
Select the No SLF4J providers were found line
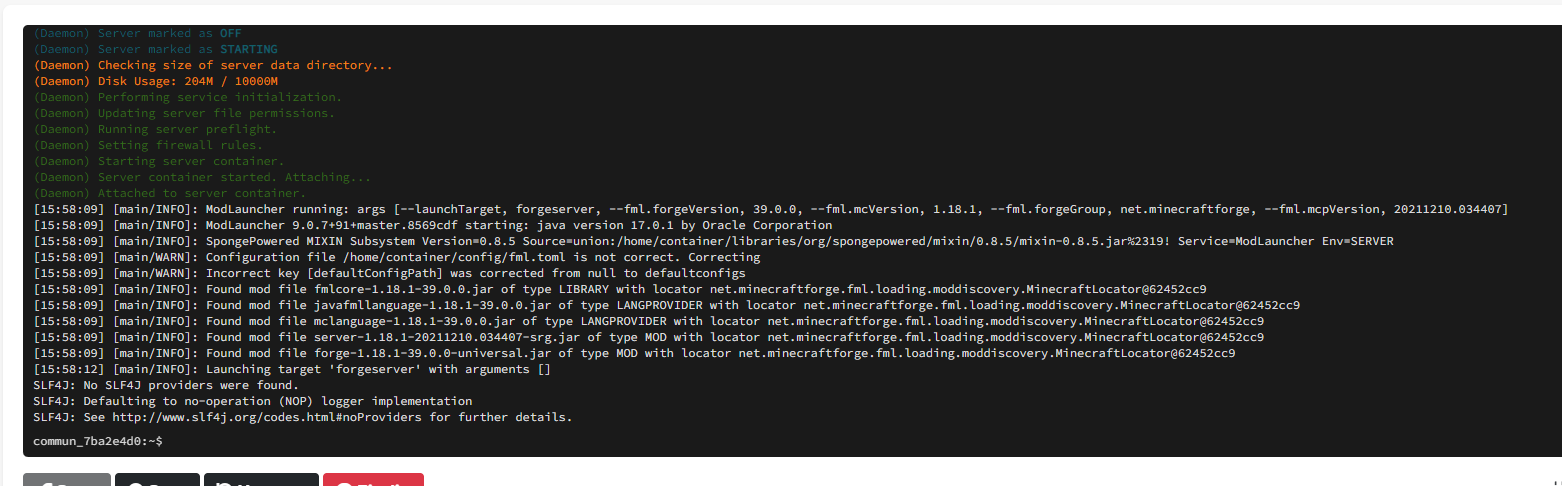[x=165, y=385]
